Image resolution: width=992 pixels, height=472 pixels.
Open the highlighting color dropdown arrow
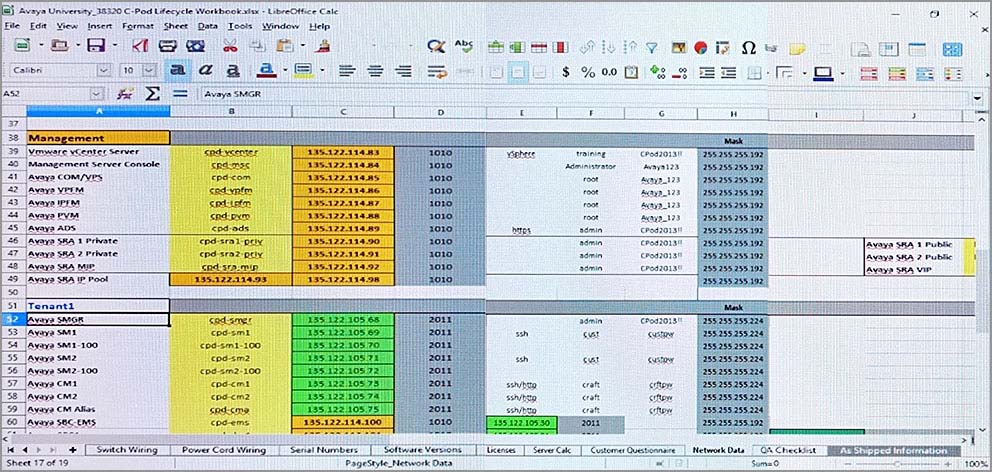tap(322, 71)
